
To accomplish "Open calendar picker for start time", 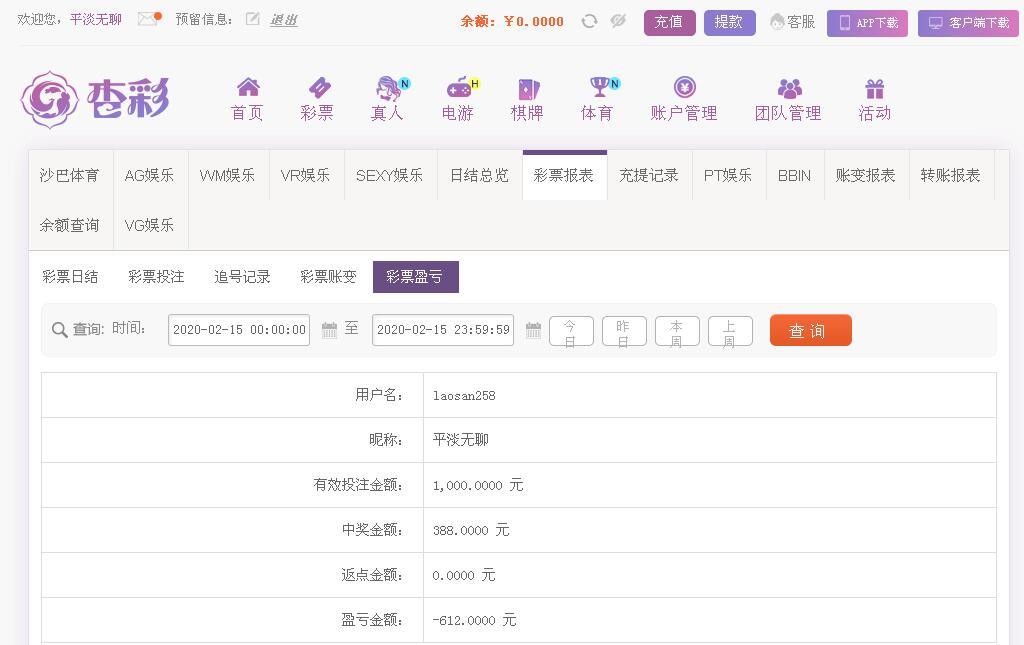I will [x=329, y=330].
